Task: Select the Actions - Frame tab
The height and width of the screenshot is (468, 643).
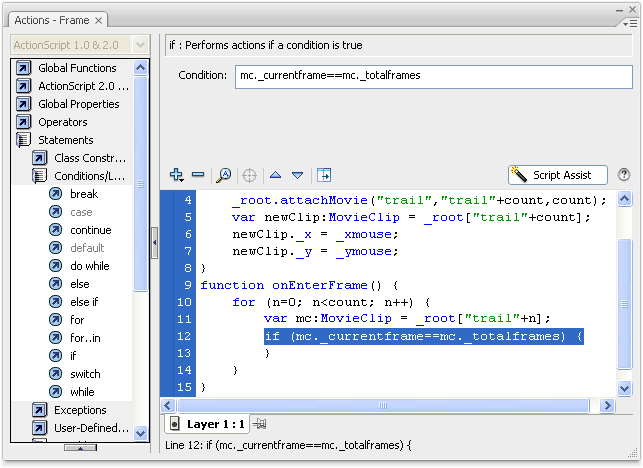Action: pyautogui.click(x=53, y=18)
